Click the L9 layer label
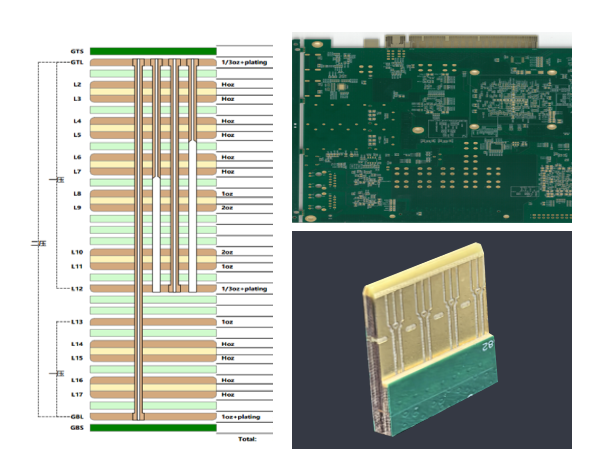601x472 pixels. pyautogui.click(x=78, y=207)
